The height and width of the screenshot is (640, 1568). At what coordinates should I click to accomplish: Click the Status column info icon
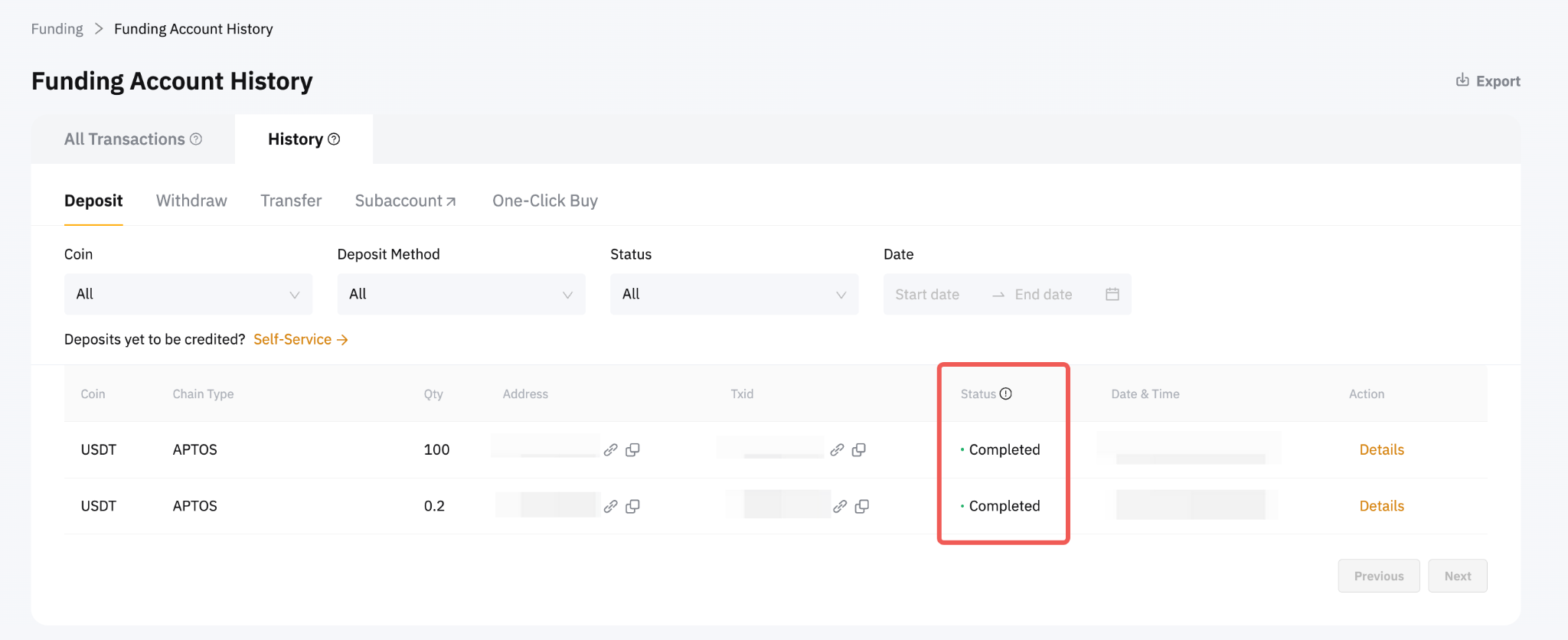pyautogui.click(x=1006, y=393)
